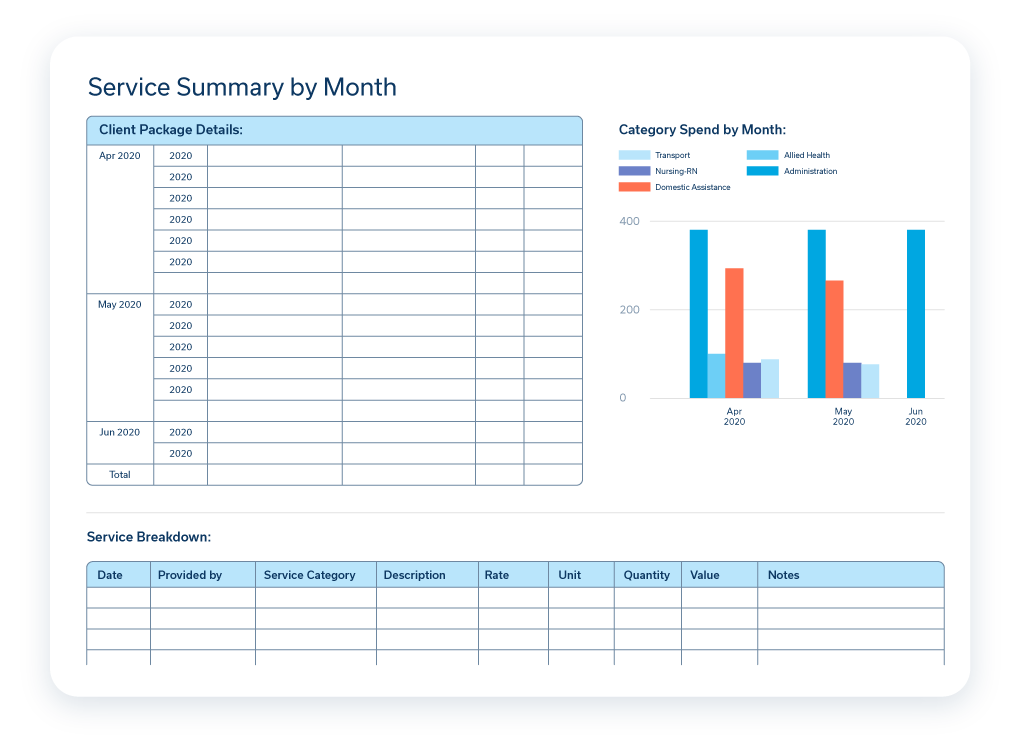Select the Total row label
1020x750 pixels.
tap(120, 475)
